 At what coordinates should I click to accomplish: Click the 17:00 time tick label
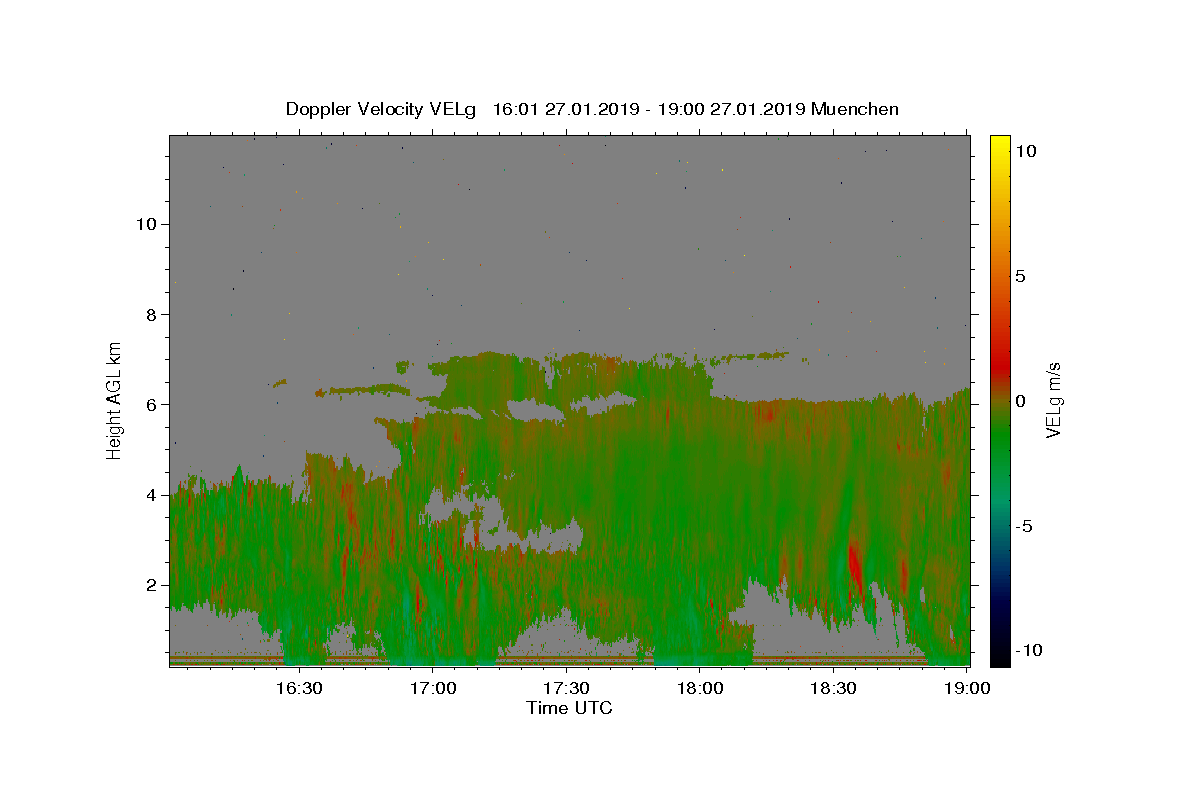pyautogui.click(x=433, y=688)
